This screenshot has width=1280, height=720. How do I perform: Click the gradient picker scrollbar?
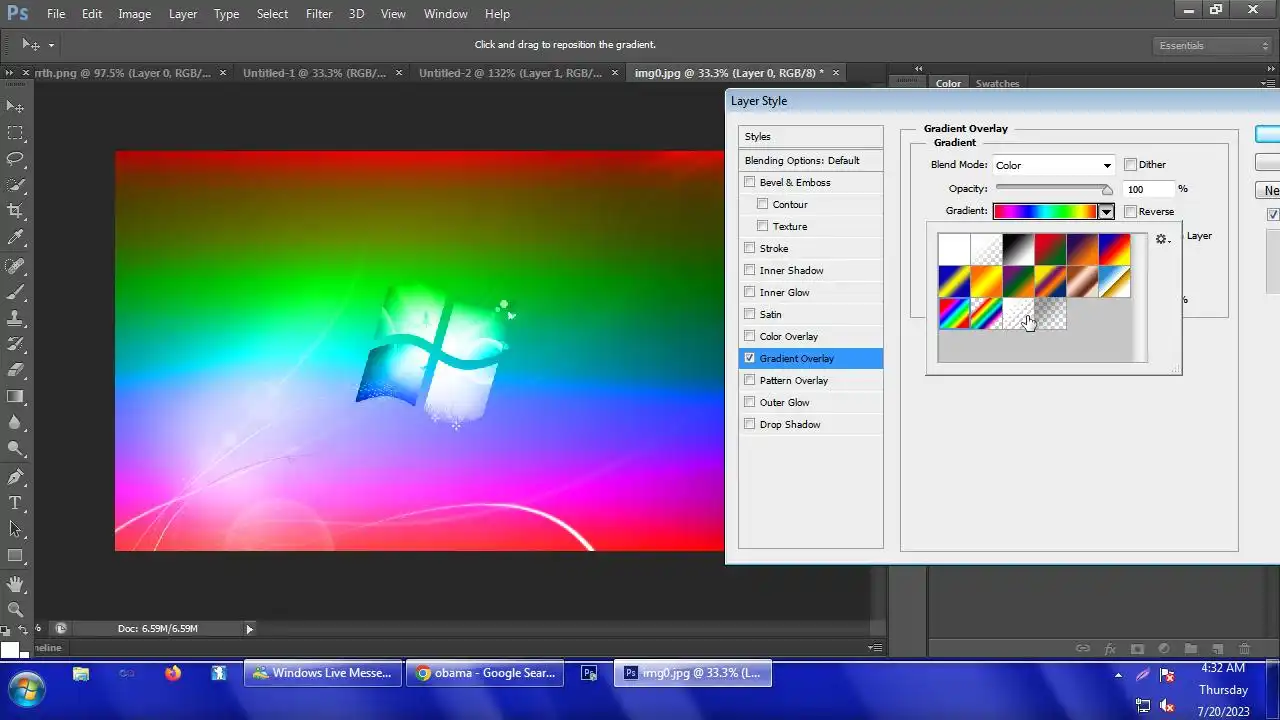click(x=1140, y=296)
